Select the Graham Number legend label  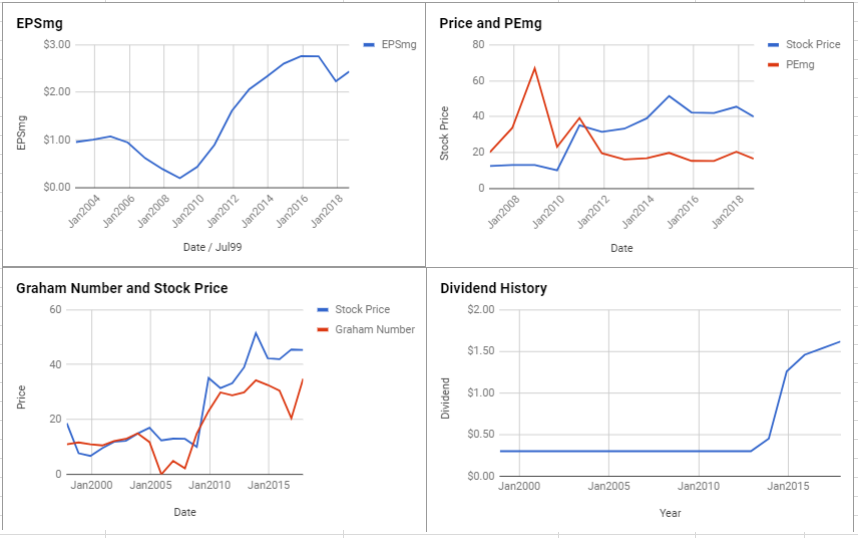(x=375, y=329)
